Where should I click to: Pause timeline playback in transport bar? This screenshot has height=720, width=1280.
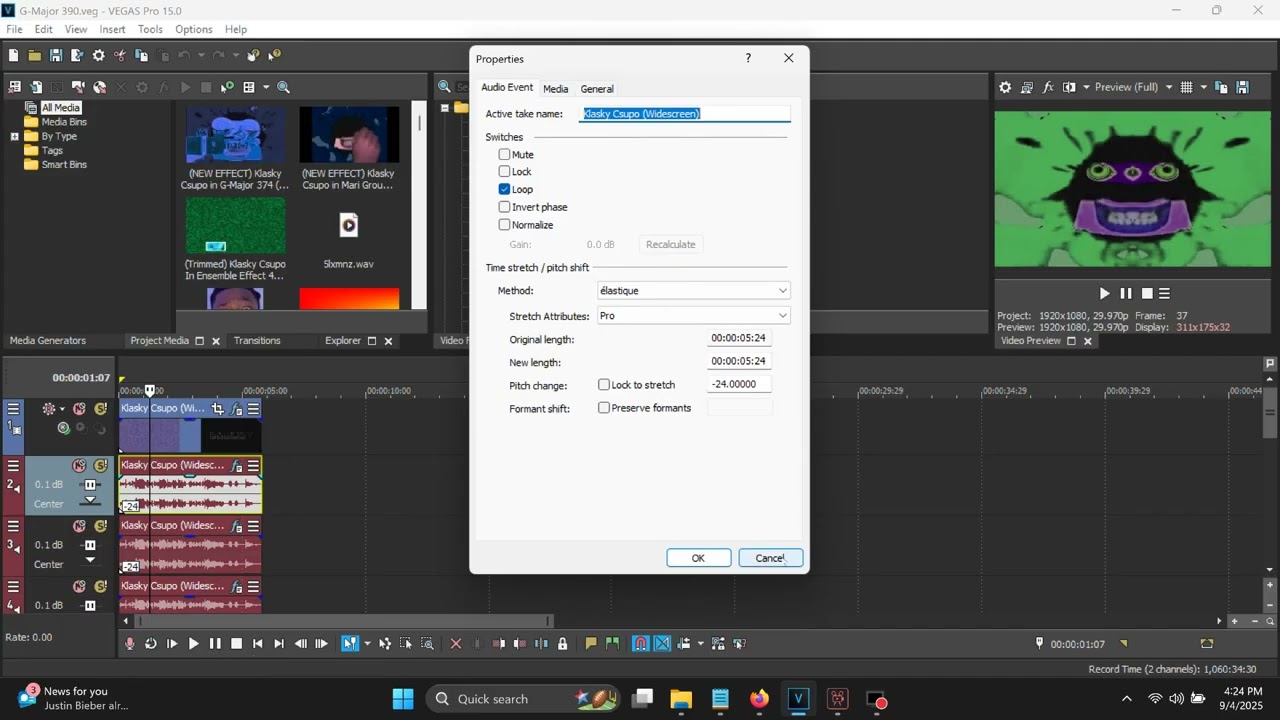tap(215, 644)
